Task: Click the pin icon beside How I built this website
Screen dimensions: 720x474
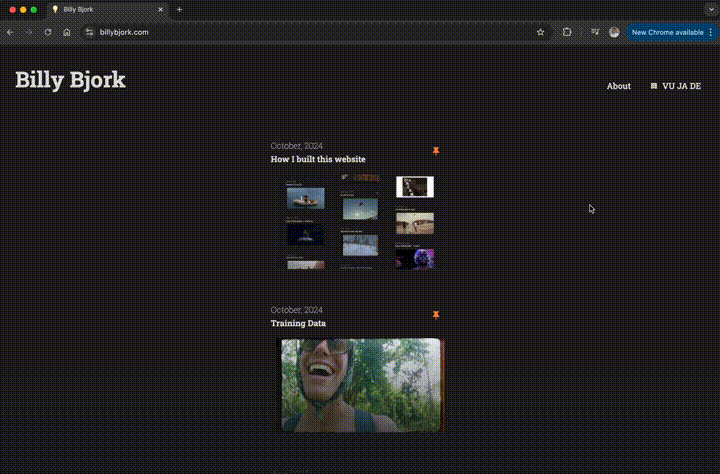Action: [436, 151]
